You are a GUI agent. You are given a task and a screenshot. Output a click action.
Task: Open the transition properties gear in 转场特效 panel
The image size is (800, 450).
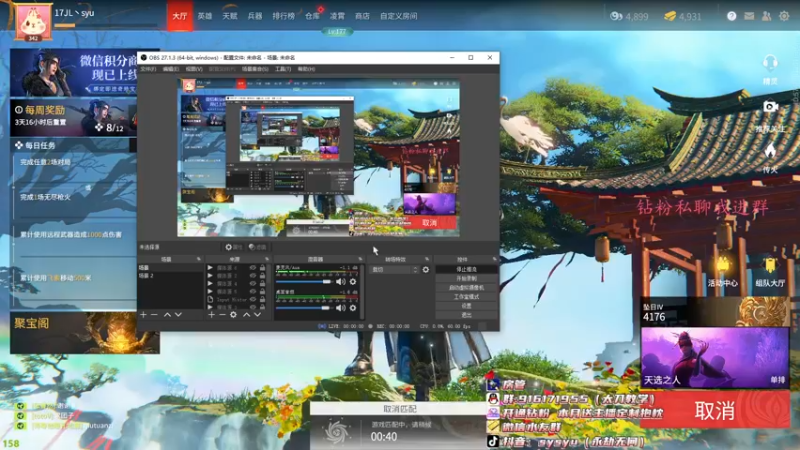click(x=426, y=269)
